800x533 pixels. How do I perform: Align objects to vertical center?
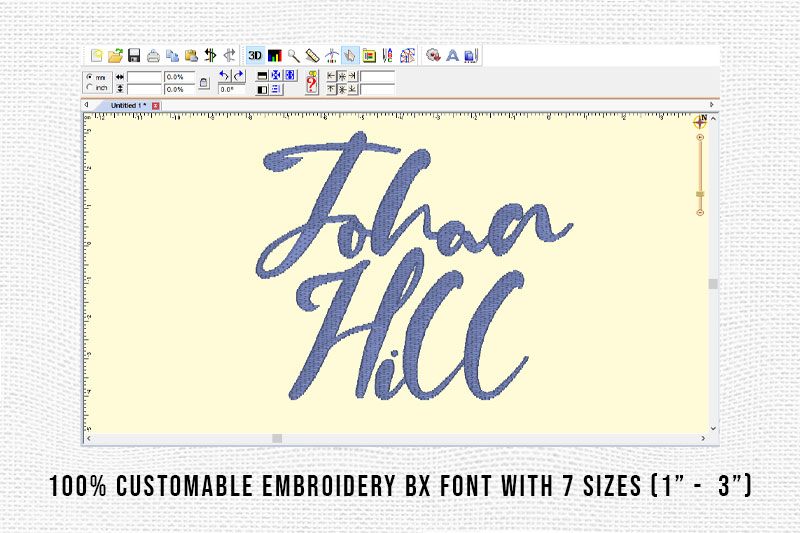342,89
